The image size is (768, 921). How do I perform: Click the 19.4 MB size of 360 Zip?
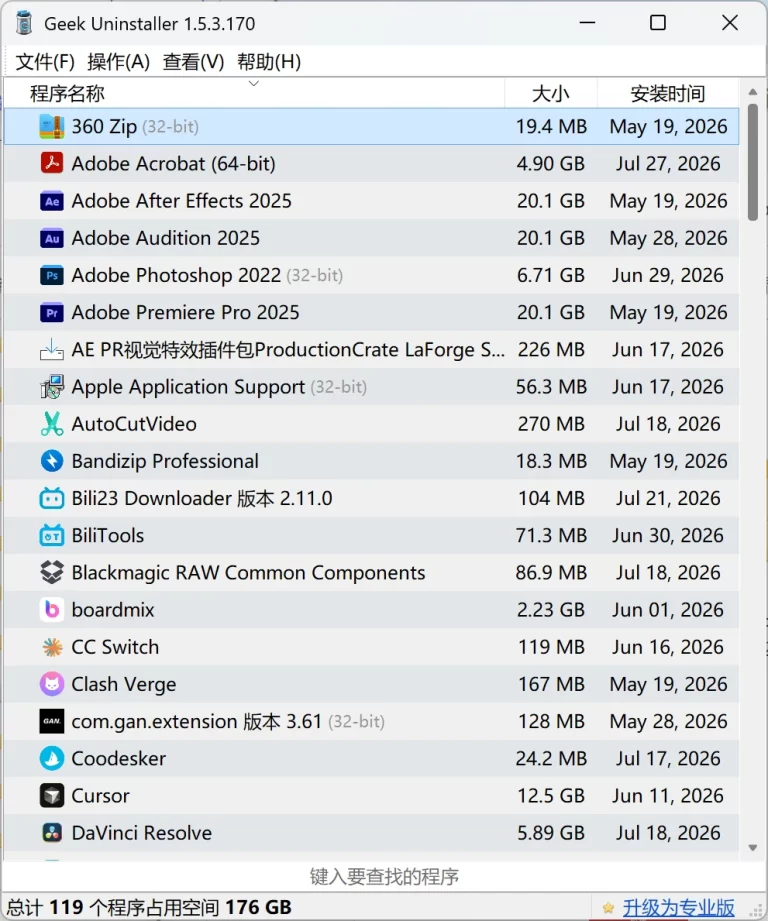tap(551, 126)
